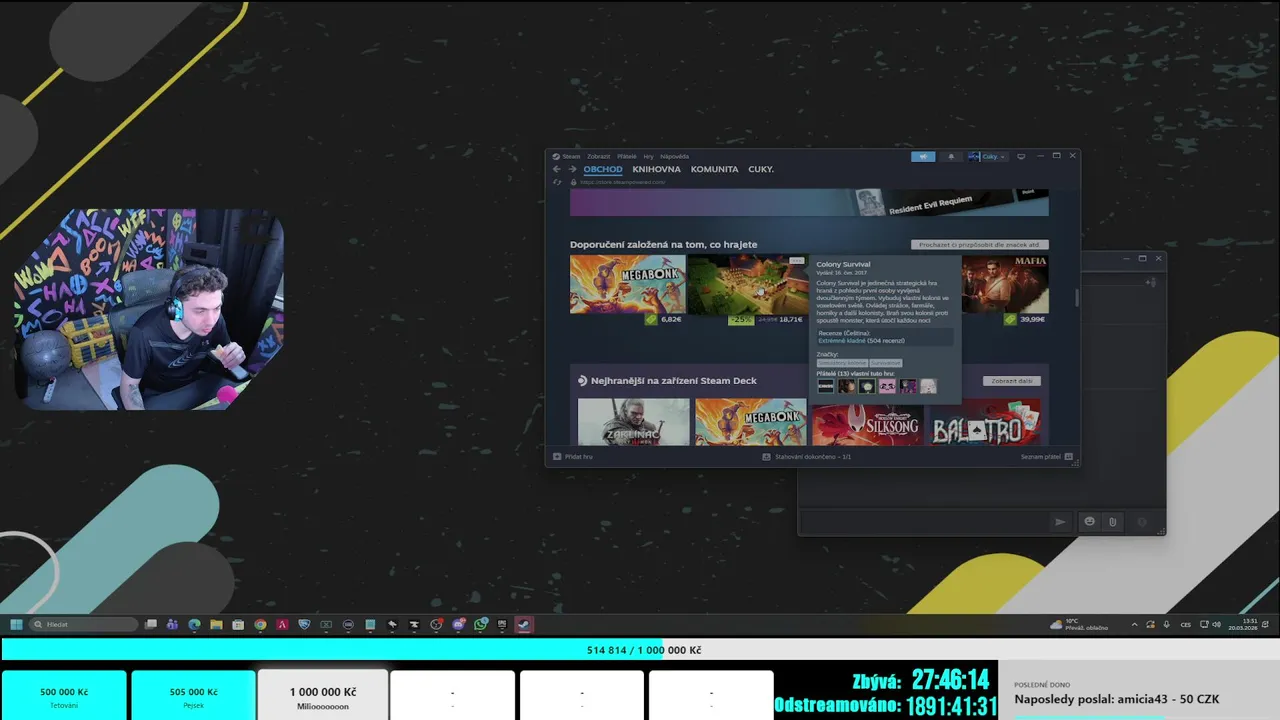The width and height of the screenshot is (1280, 720).
Task: Open first friend avatar in tooltip
Action: tap(826, 386)
